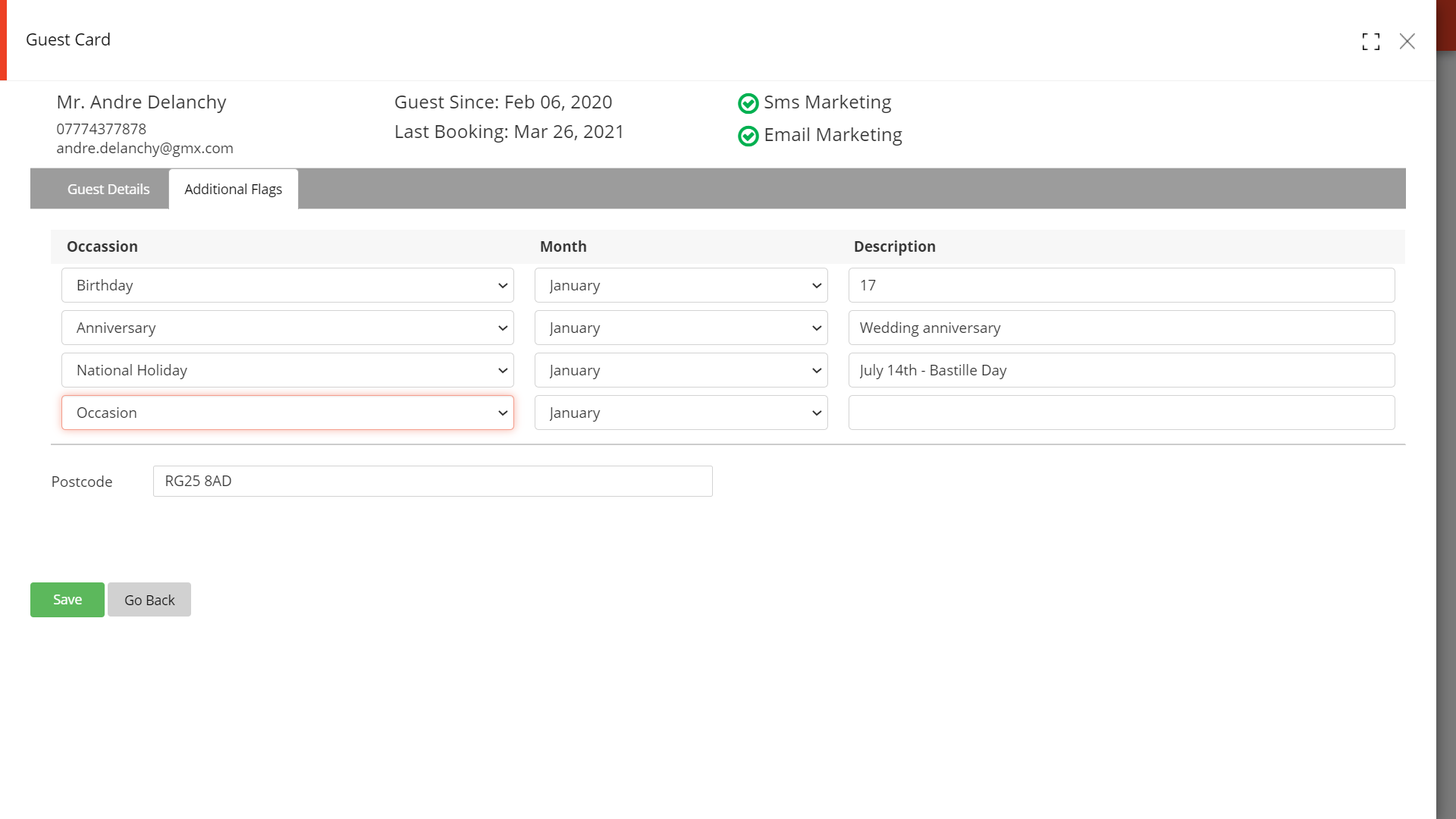Viewport: 1456px width, 819px height.
Task: Open the month dropdown in the last row
Action: coord(681,413)
